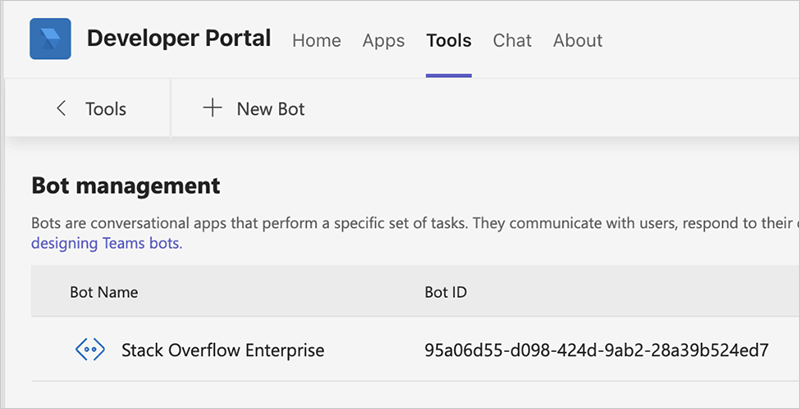The image size is (800, 409).
Task: Click the Developer Portal logo icon
Action: tap(50, 39)
